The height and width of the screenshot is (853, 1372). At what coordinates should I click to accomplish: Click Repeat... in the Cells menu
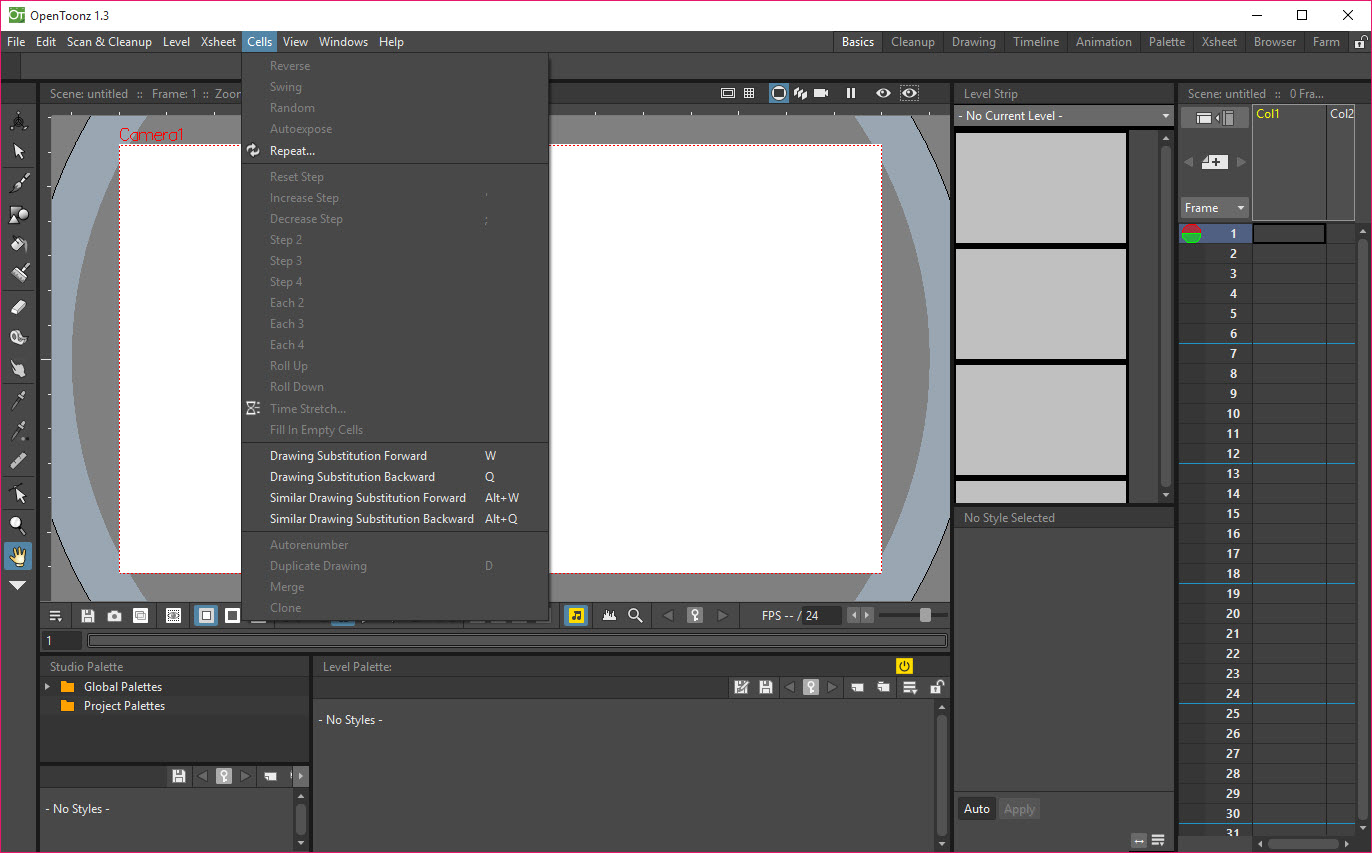pos(292,151)
